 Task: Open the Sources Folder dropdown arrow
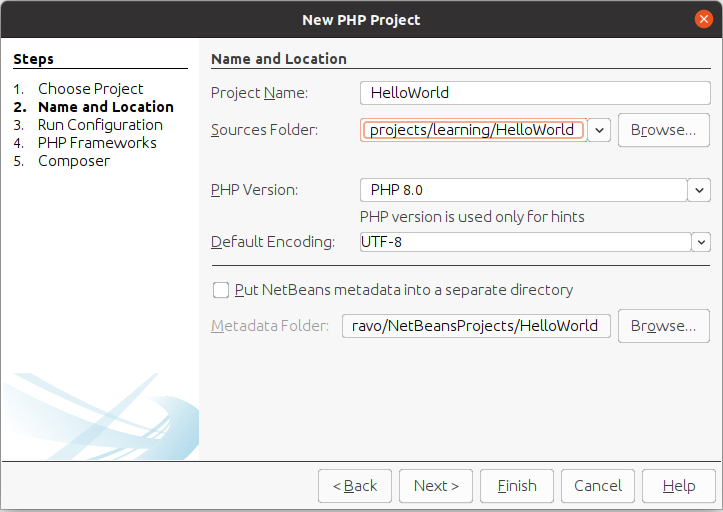tap(599, 130)
